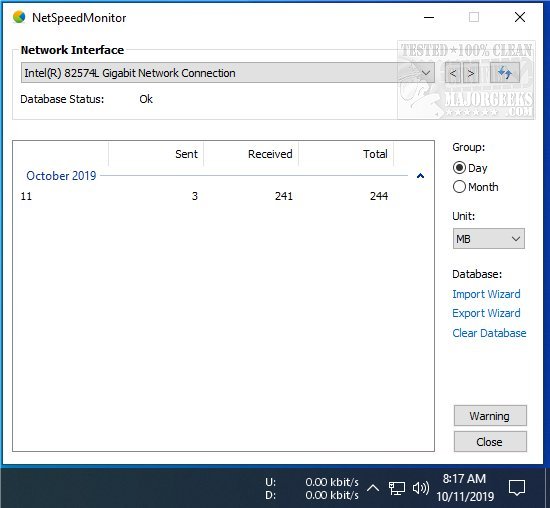Click the total value 244
The width and height of the screenshot is (550, 508).
click(x=379, y=196)
